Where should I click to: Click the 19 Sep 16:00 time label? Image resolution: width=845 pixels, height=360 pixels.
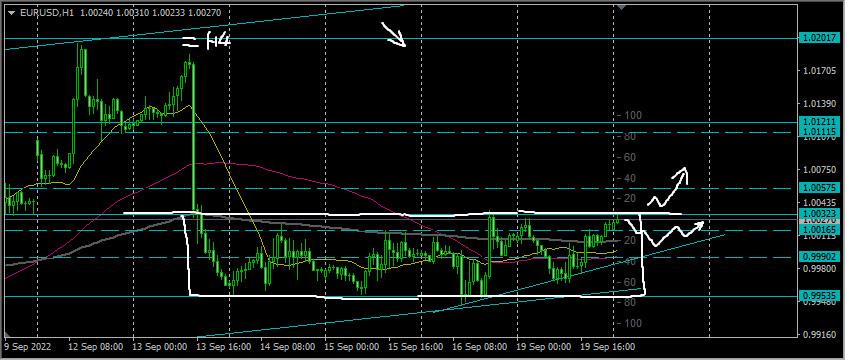pyautogui.click(x=608, y=347)
